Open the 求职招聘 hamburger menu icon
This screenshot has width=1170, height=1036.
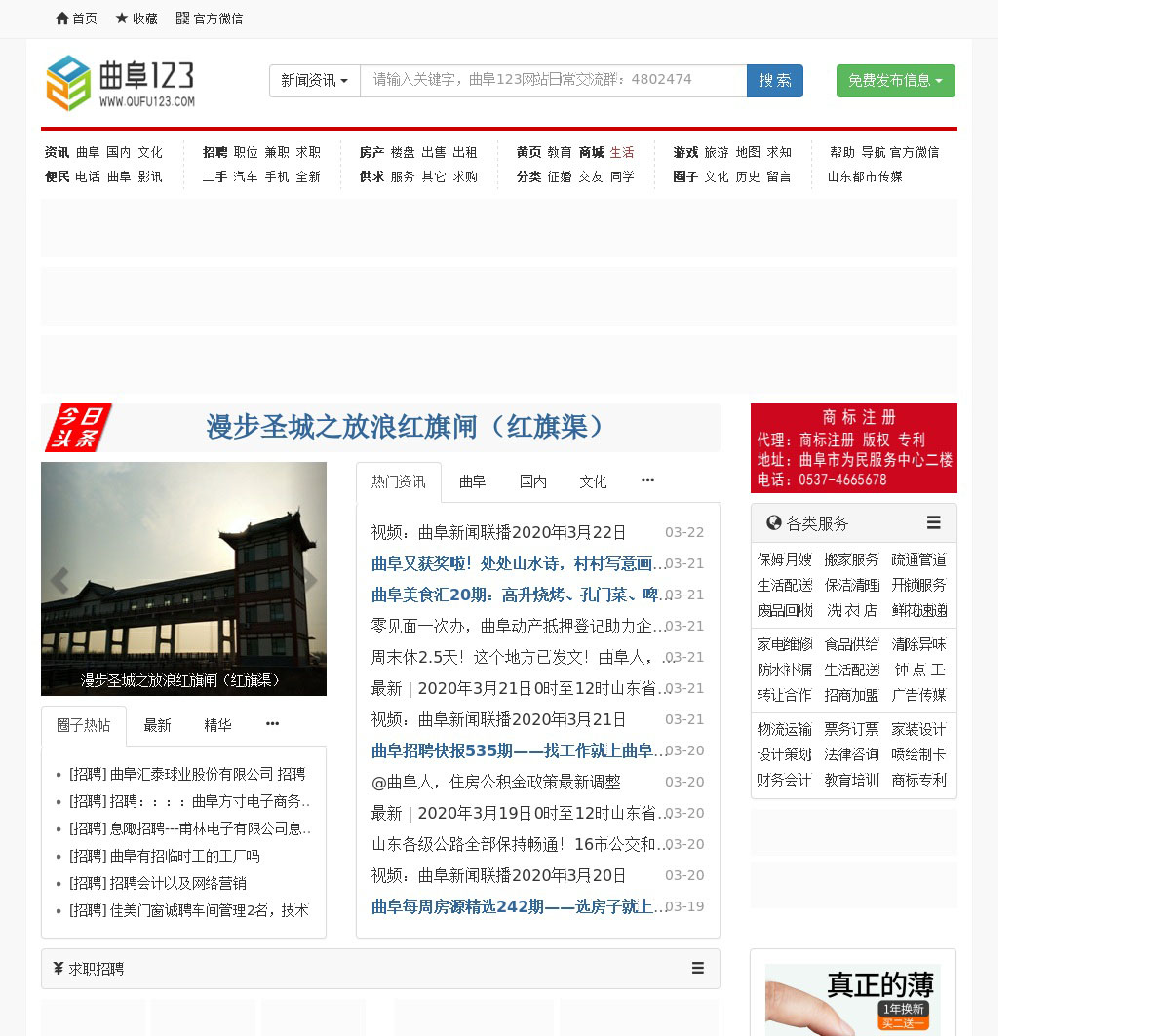point(697,968)
